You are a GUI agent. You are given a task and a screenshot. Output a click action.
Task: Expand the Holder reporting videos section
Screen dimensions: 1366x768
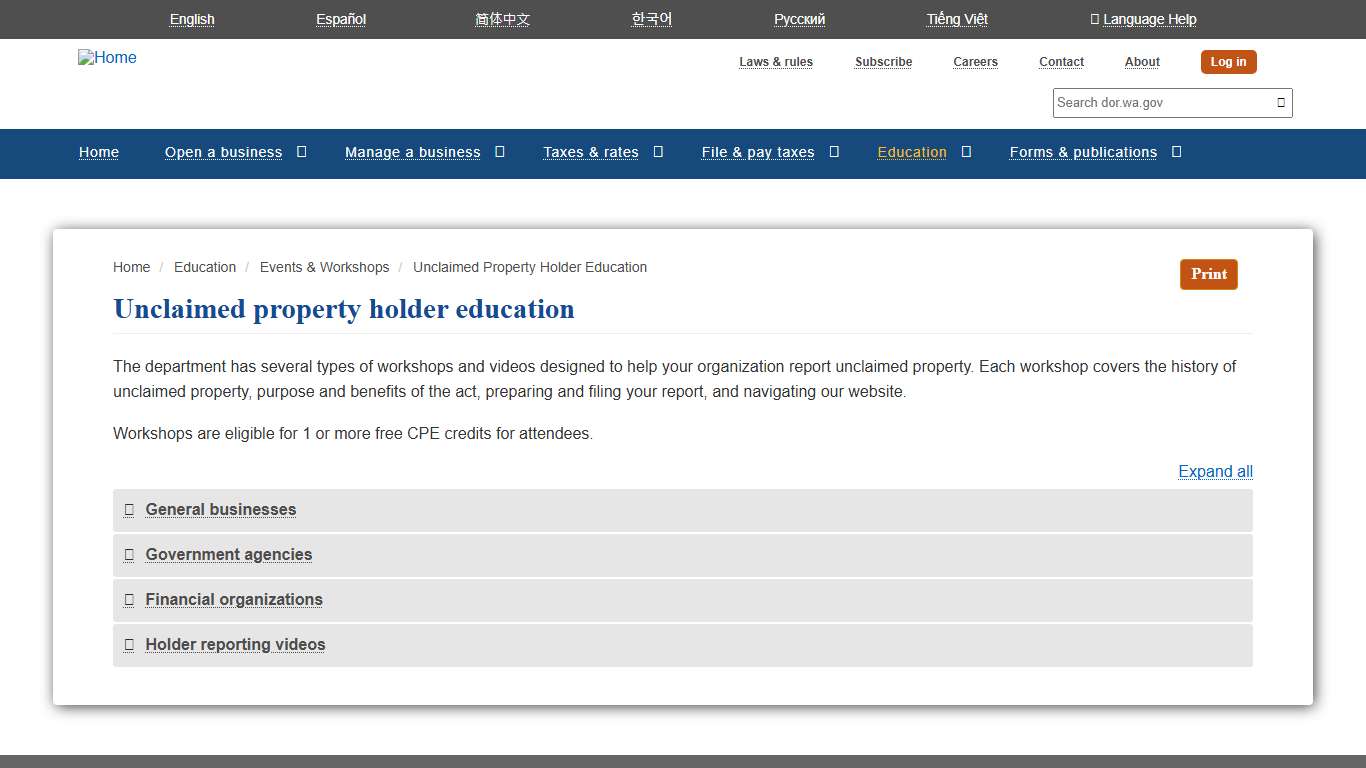(x=234, y=645)
